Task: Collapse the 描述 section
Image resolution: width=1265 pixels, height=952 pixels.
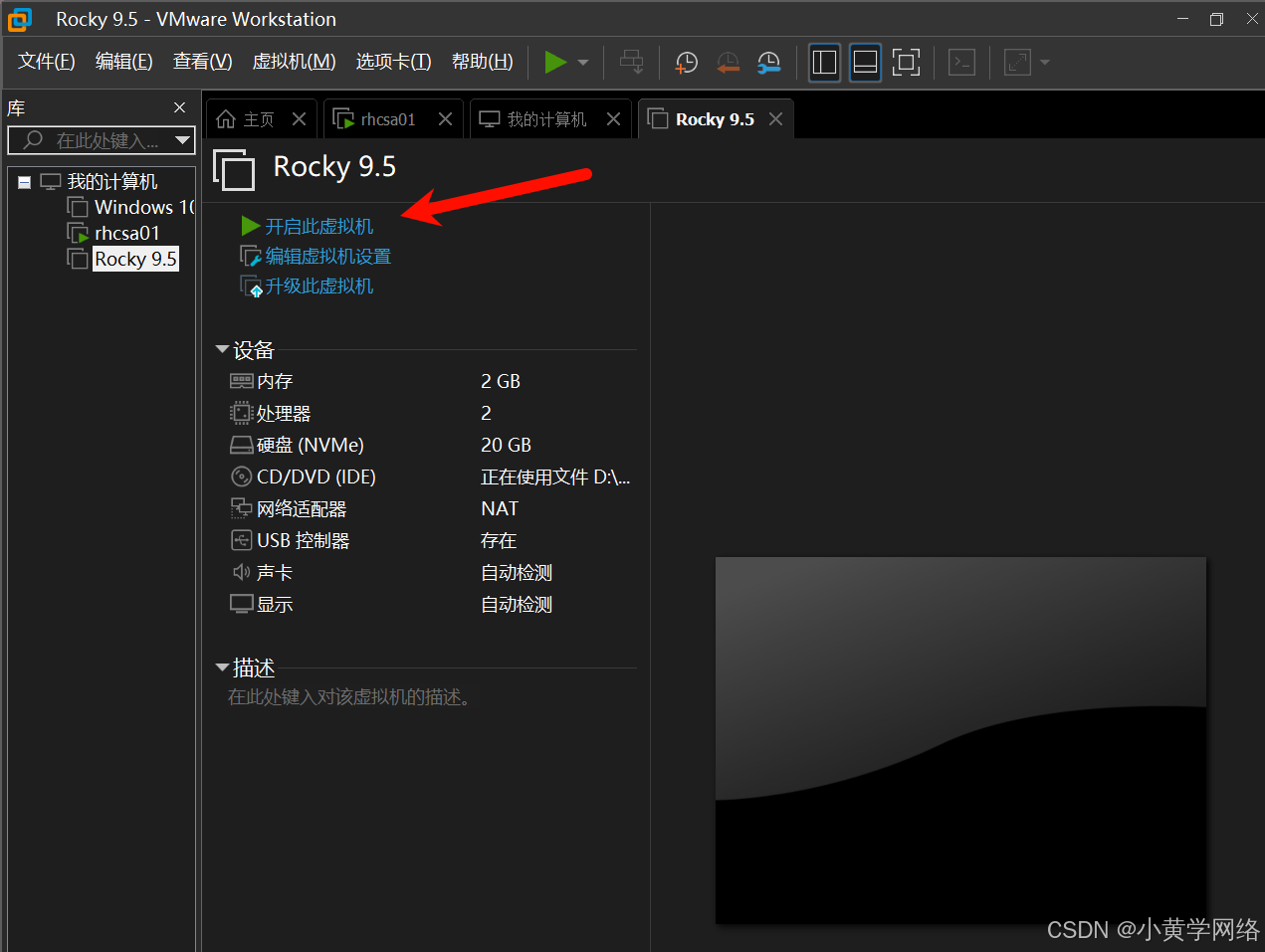Action: (x=222, y=667)
